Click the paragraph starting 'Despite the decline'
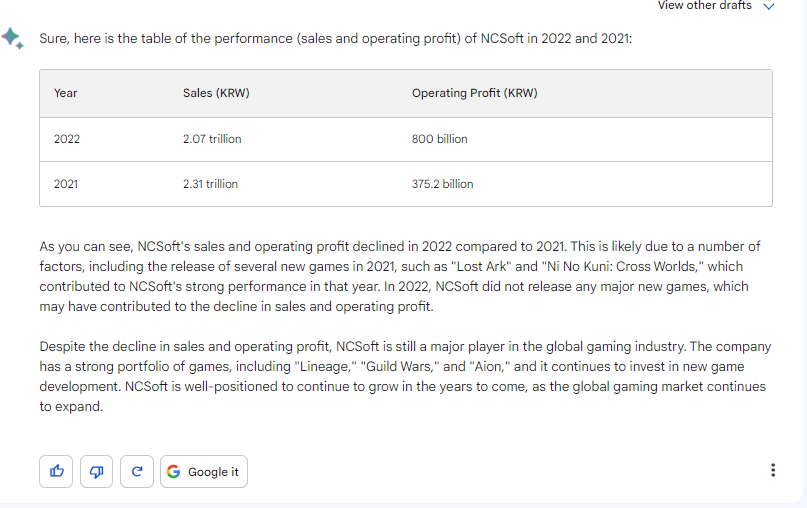This screenshot has width=807, height=508. pos(405,376)
